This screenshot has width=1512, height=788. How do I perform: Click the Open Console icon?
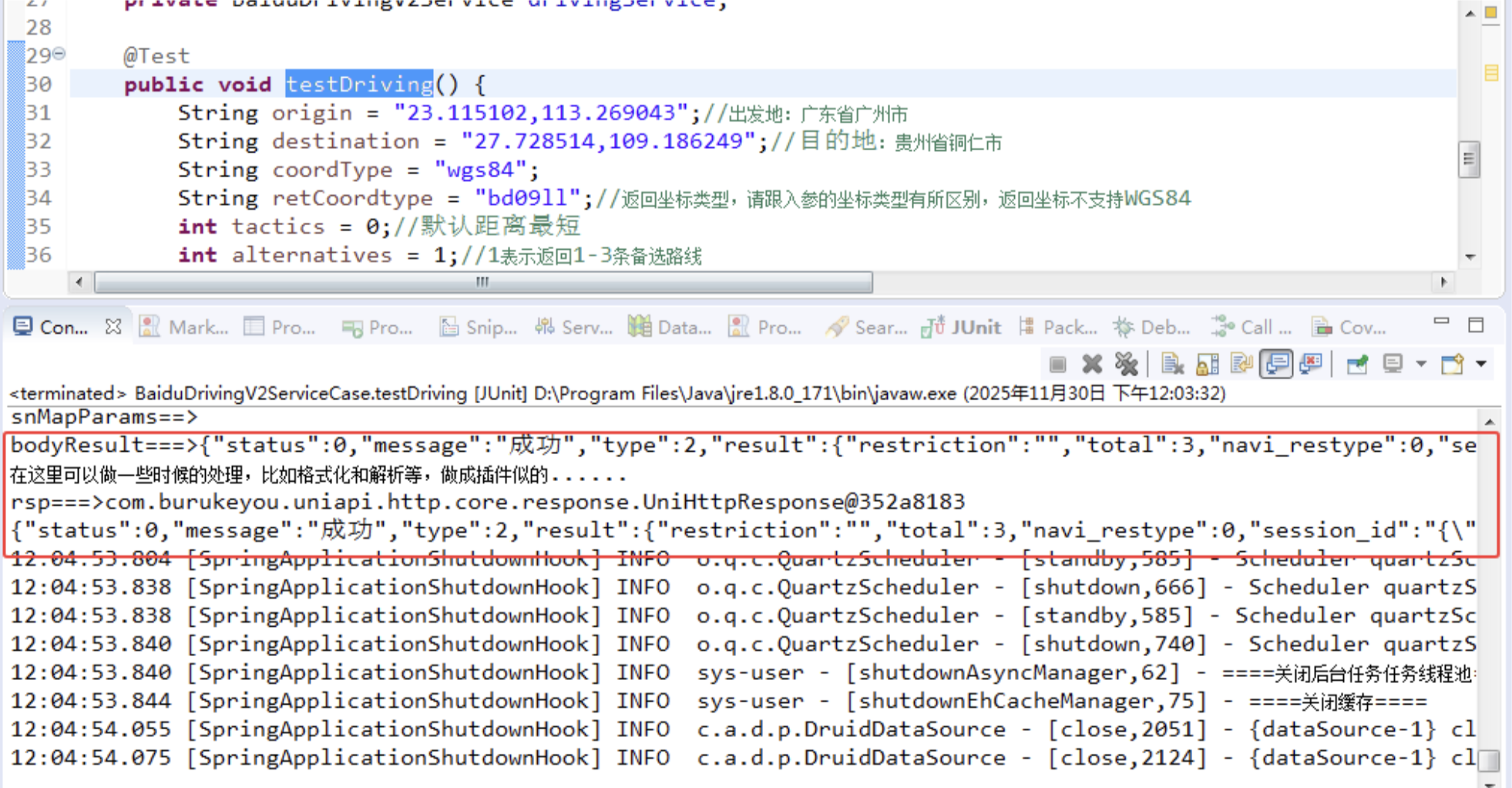(x=1453, y=364)
